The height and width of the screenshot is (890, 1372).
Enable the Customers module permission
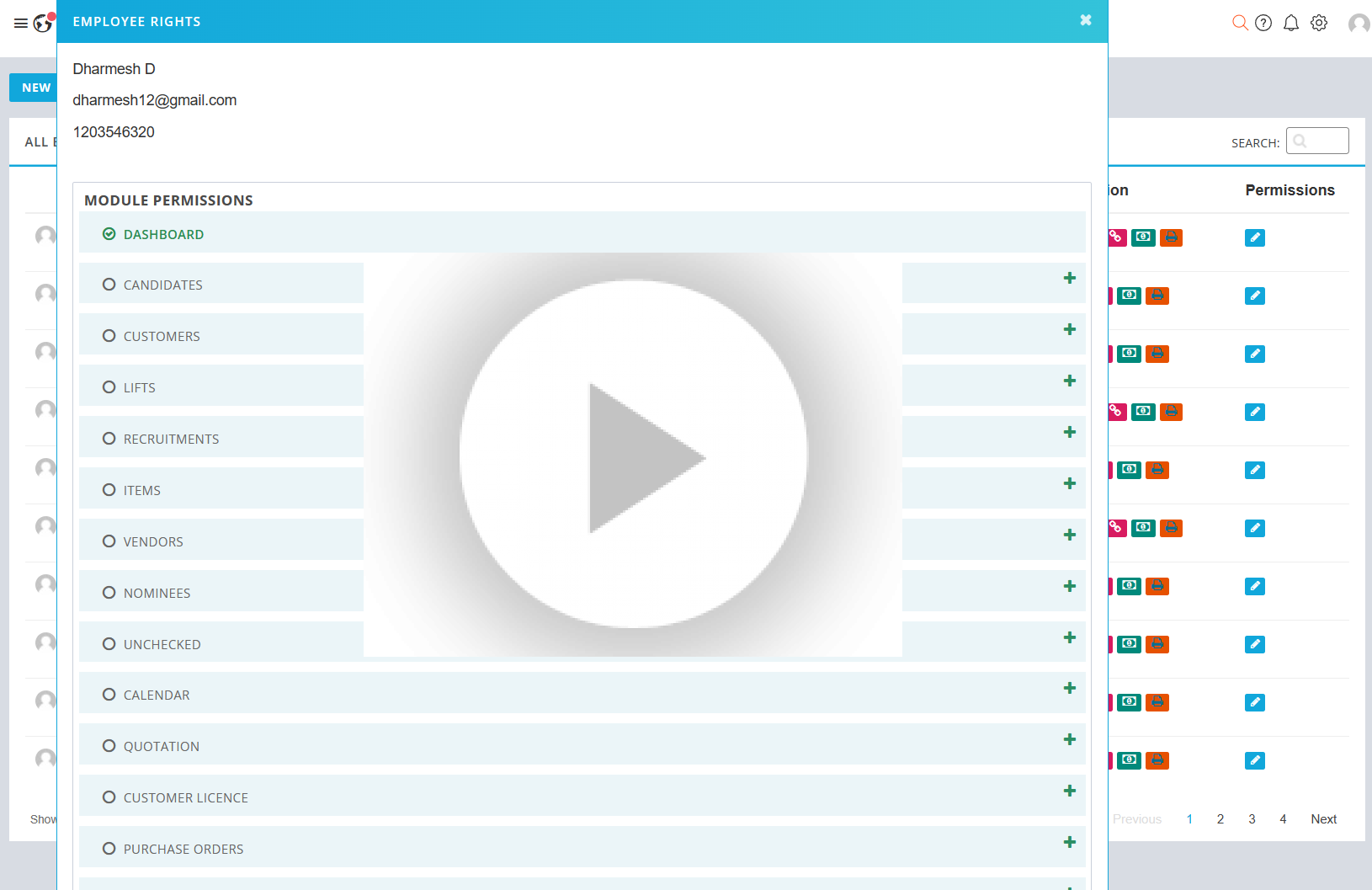(x=109, y=336)
